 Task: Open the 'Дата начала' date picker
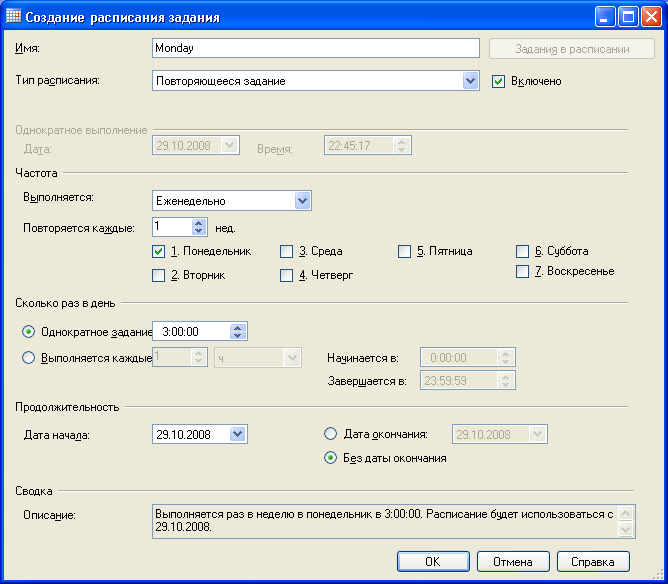click(x=238, y=434)
